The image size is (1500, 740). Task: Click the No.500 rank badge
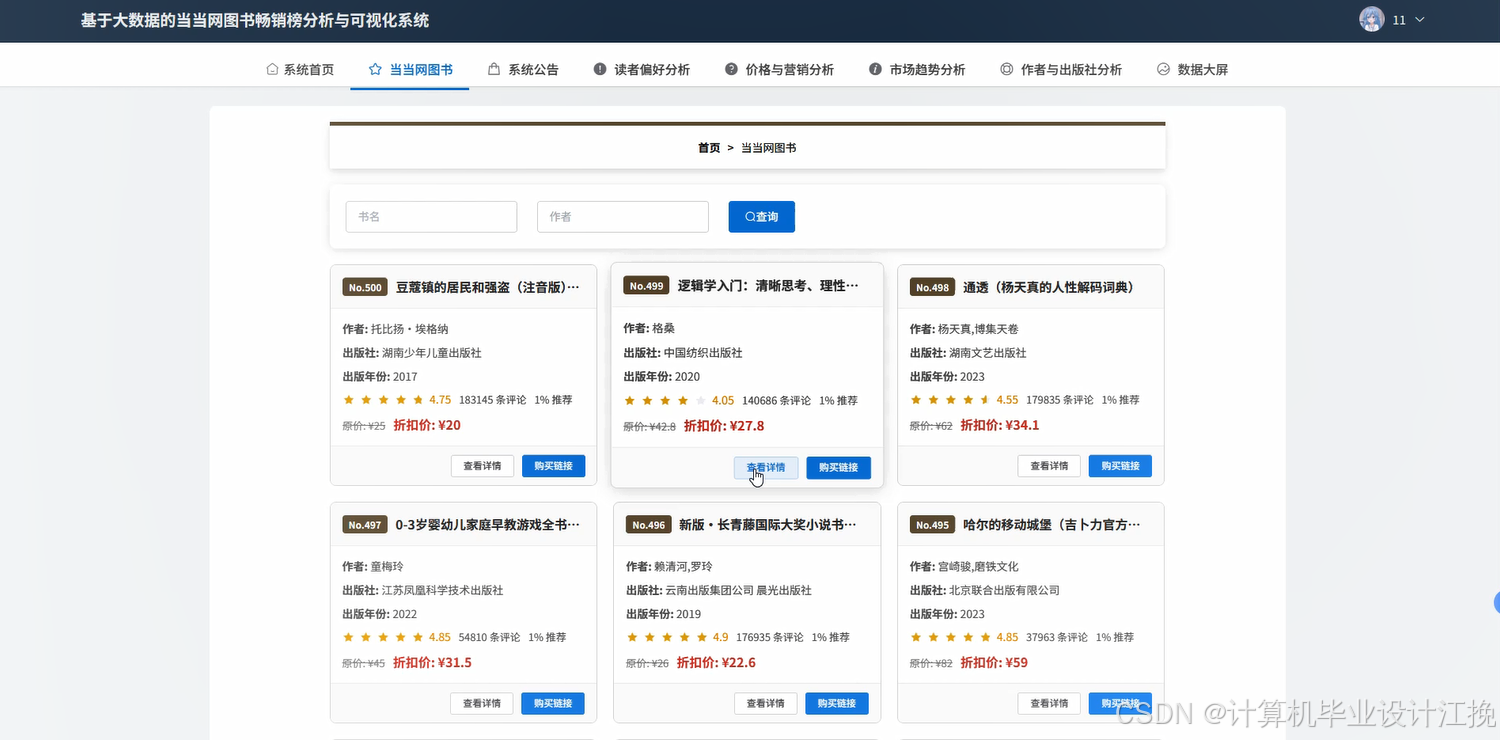(x=365, y=287)
